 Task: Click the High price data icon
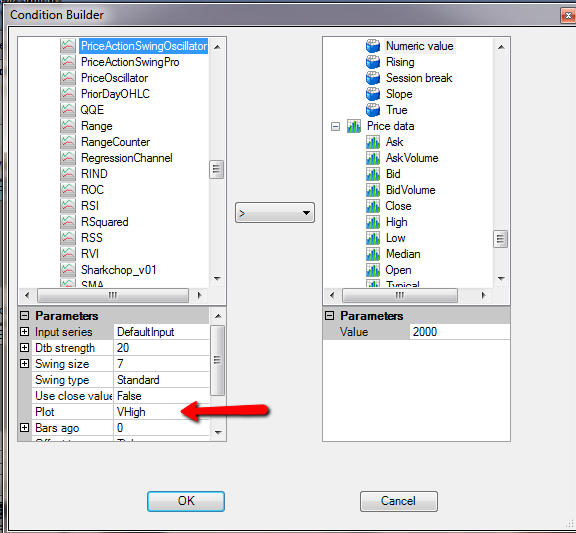click(373, 222)
